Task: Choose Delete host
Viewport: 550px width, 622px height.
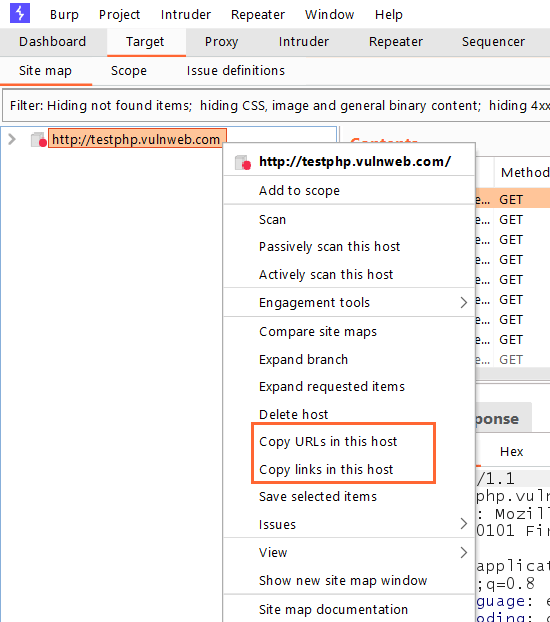Action: (x=349, y=414)
